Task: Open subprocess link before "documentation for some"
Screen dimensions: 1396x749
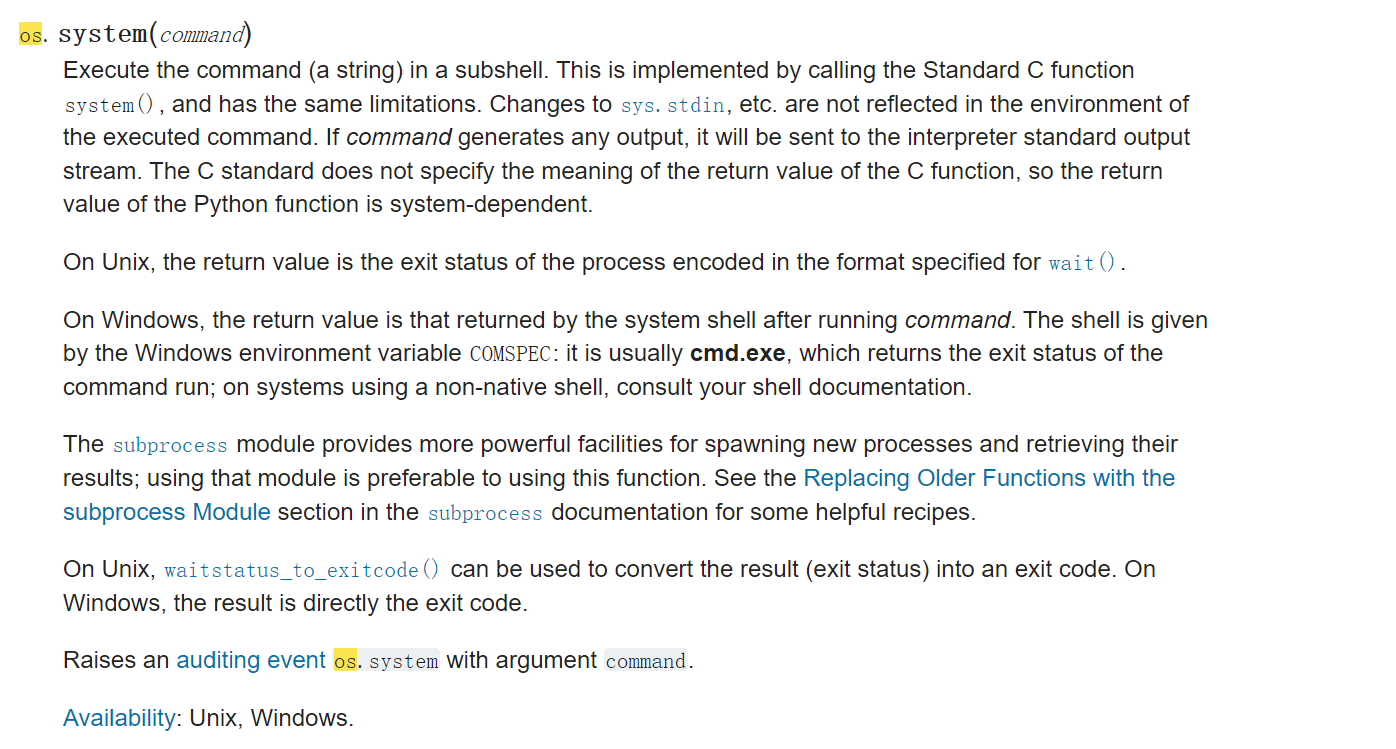Action: 485,513
